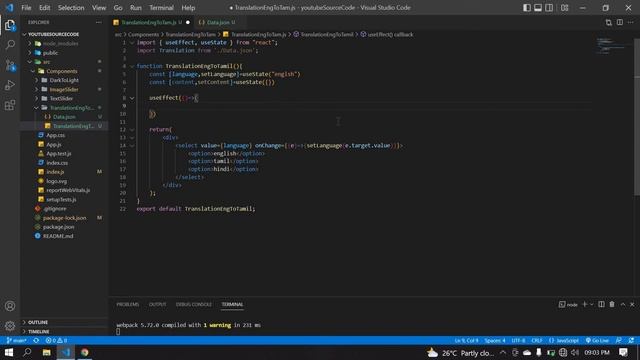Click the node terminal shell label

[568, 304]
